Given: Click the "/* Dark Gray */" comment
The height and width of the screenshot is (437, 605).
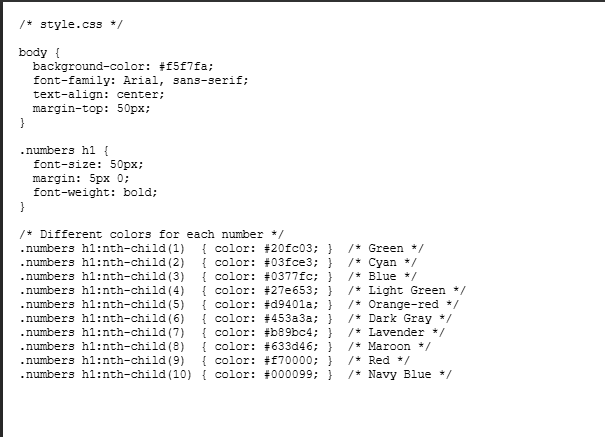Looking at the screenshot, I should (401, 318).
